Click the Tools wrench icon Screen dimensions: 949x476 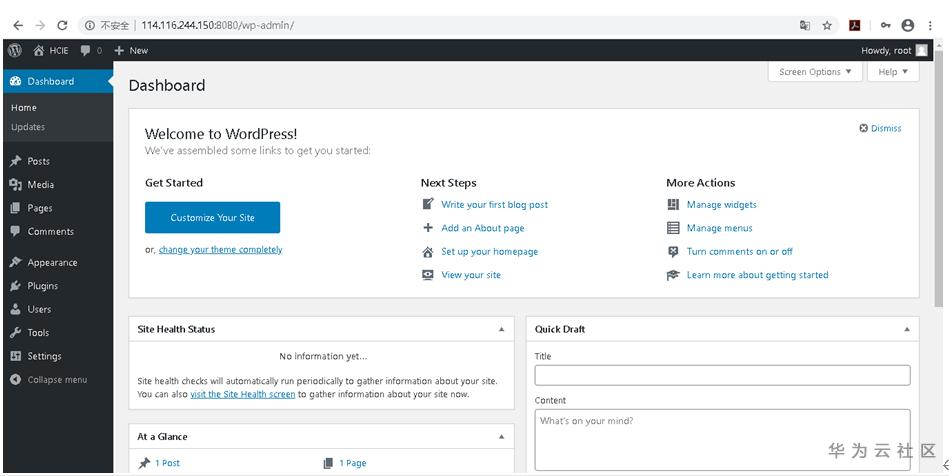click(x=15, y=333)
